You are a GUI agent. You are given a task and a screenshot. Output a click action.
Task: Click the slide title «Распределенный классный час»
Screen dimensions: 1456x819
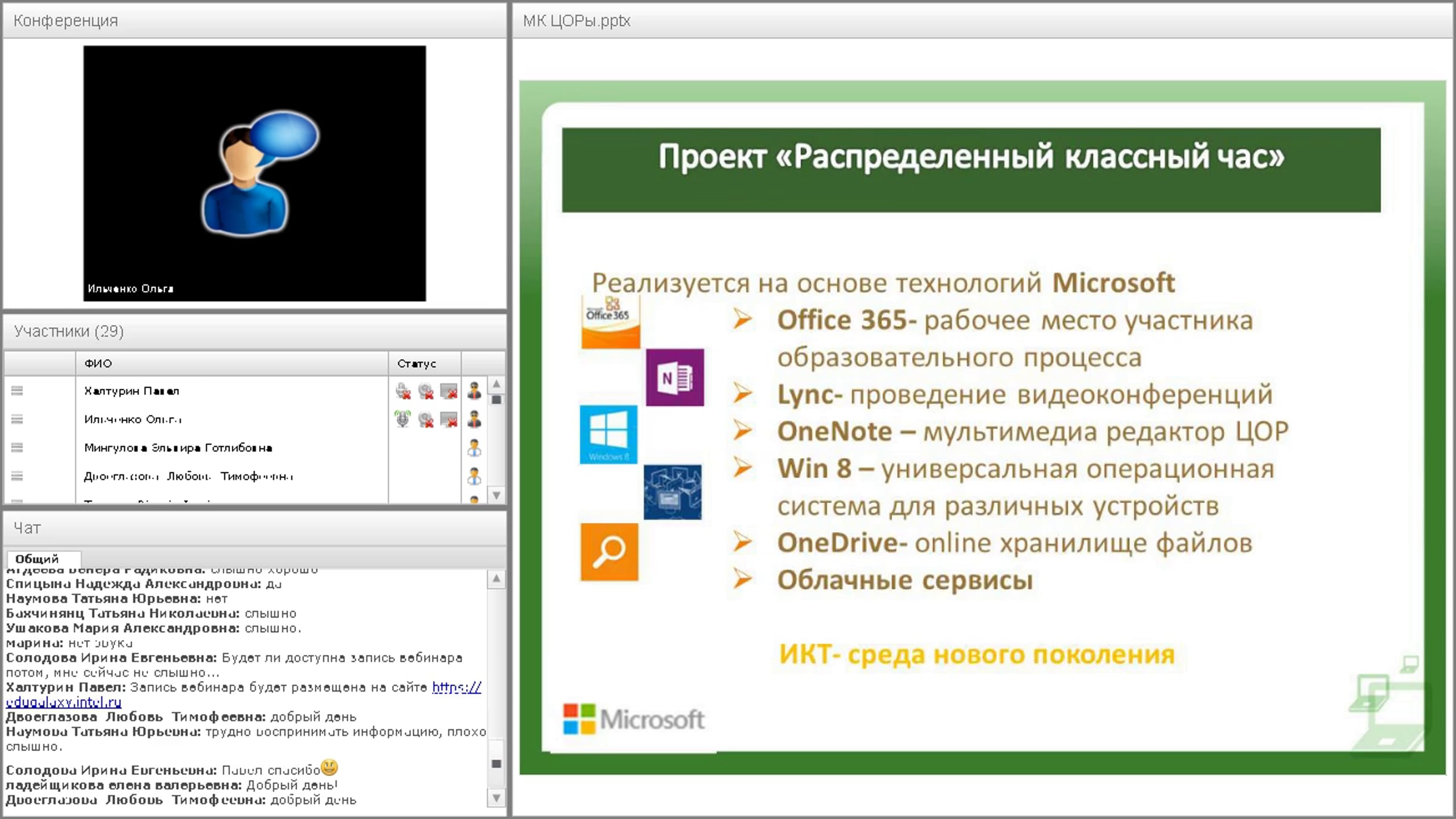[971, 157]
